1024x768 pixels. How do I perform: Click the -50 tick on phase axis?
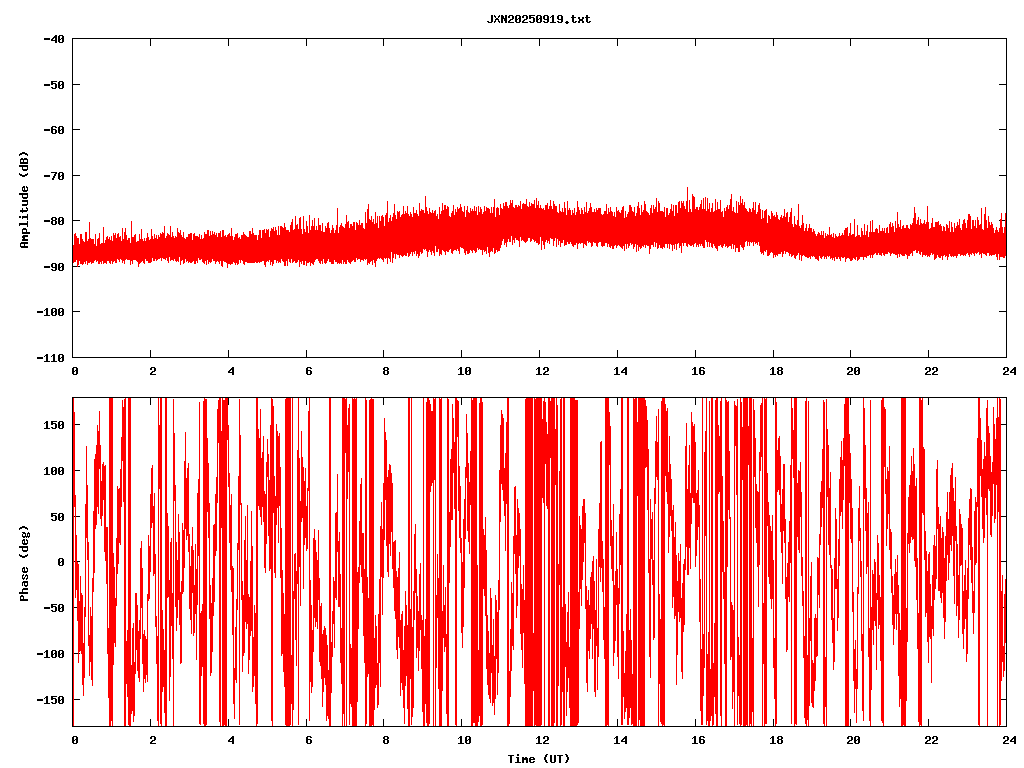coord(54,608)
